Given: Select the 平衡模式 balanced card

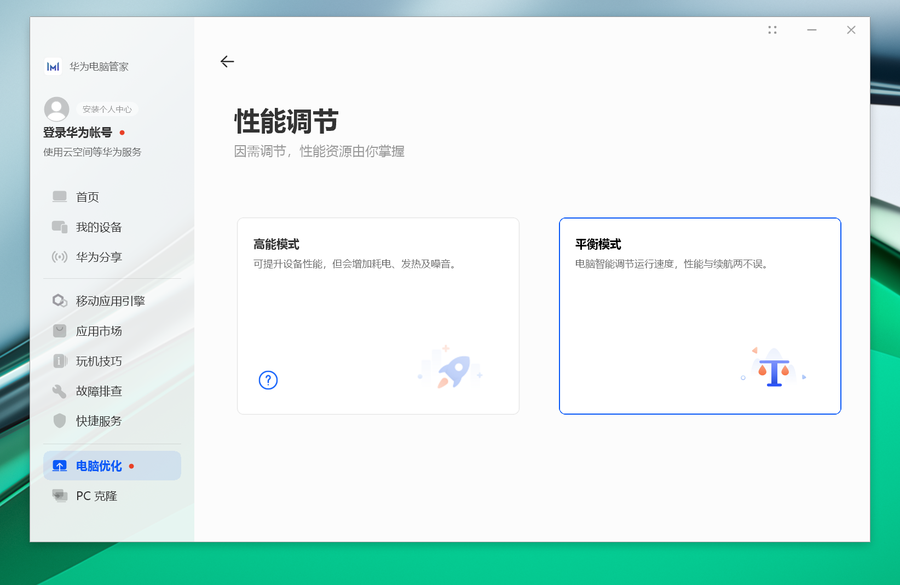Looking at the screenshot, I should [699, 316].
